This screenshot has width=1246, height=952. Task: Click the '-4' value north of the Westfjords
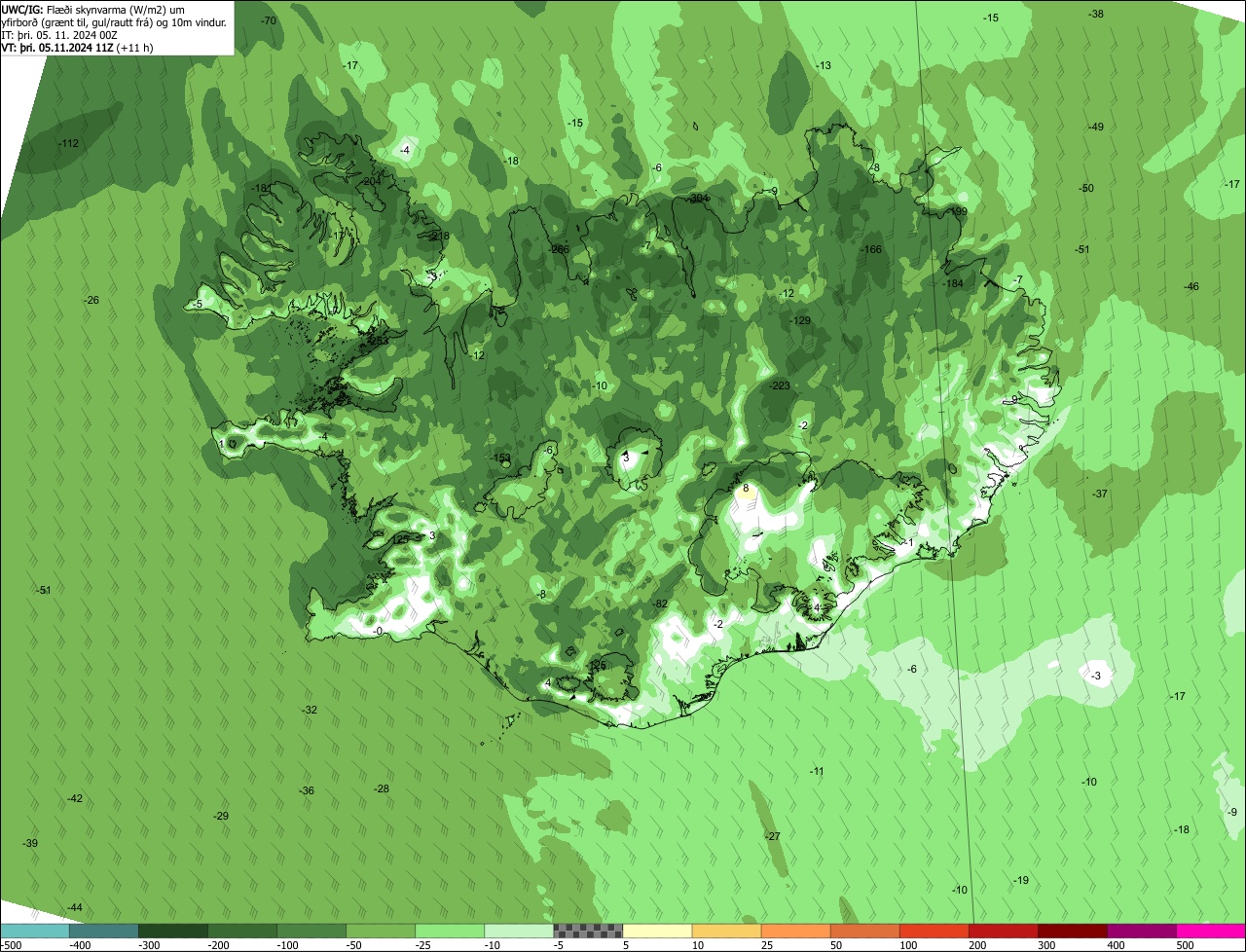(x=404, y=150)
